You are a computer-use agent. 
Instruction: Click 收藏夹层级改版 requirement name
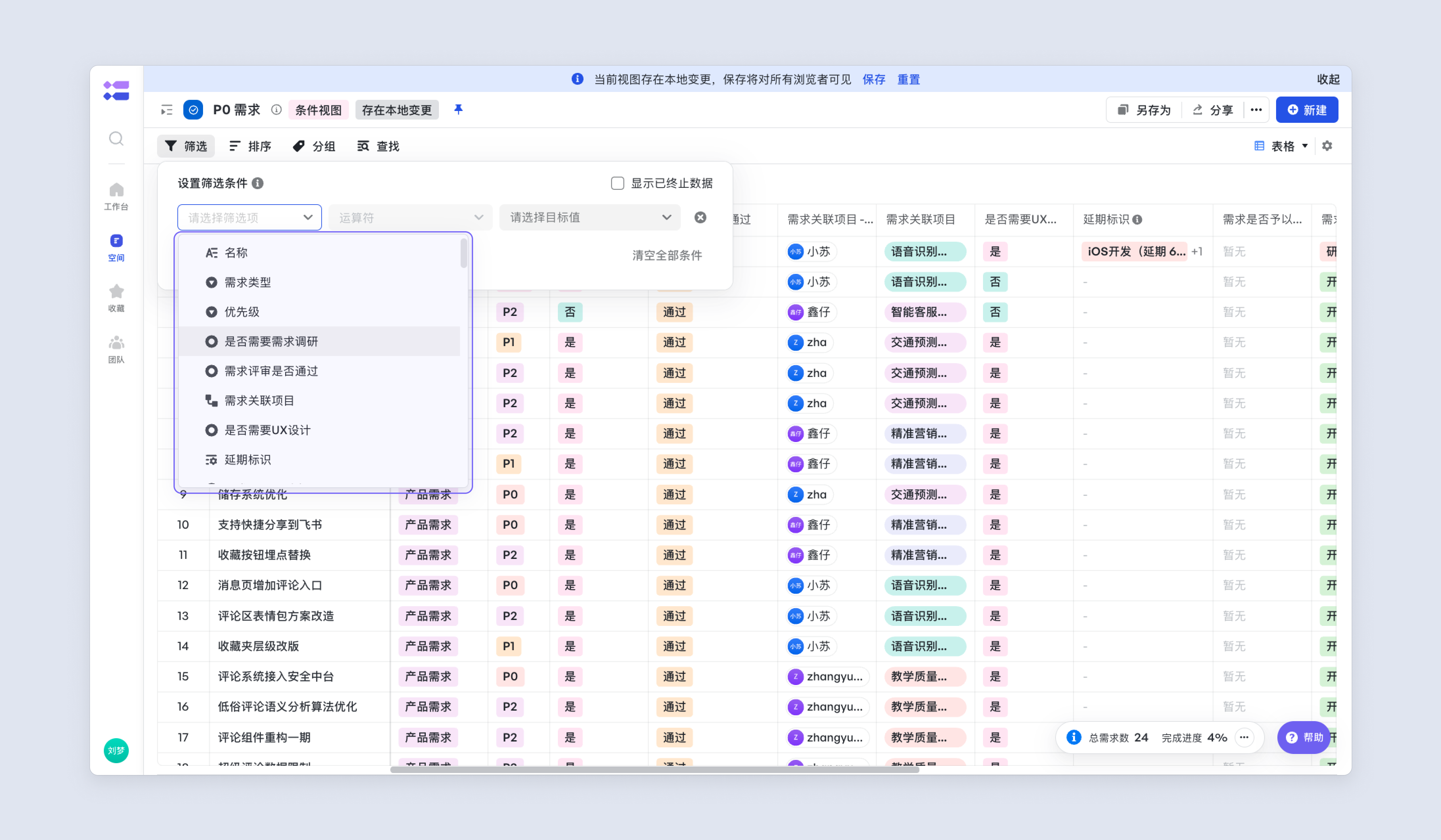tap(259, 646)
